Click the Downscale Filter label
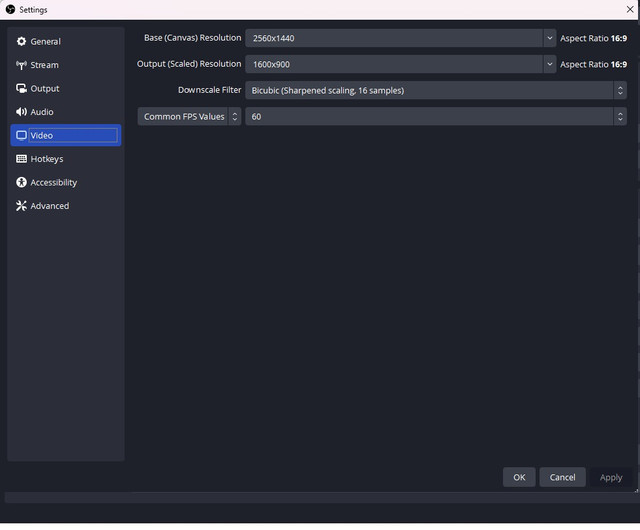Image resolution: width=640 pixels, height=530 pixels. pos(210,90)
